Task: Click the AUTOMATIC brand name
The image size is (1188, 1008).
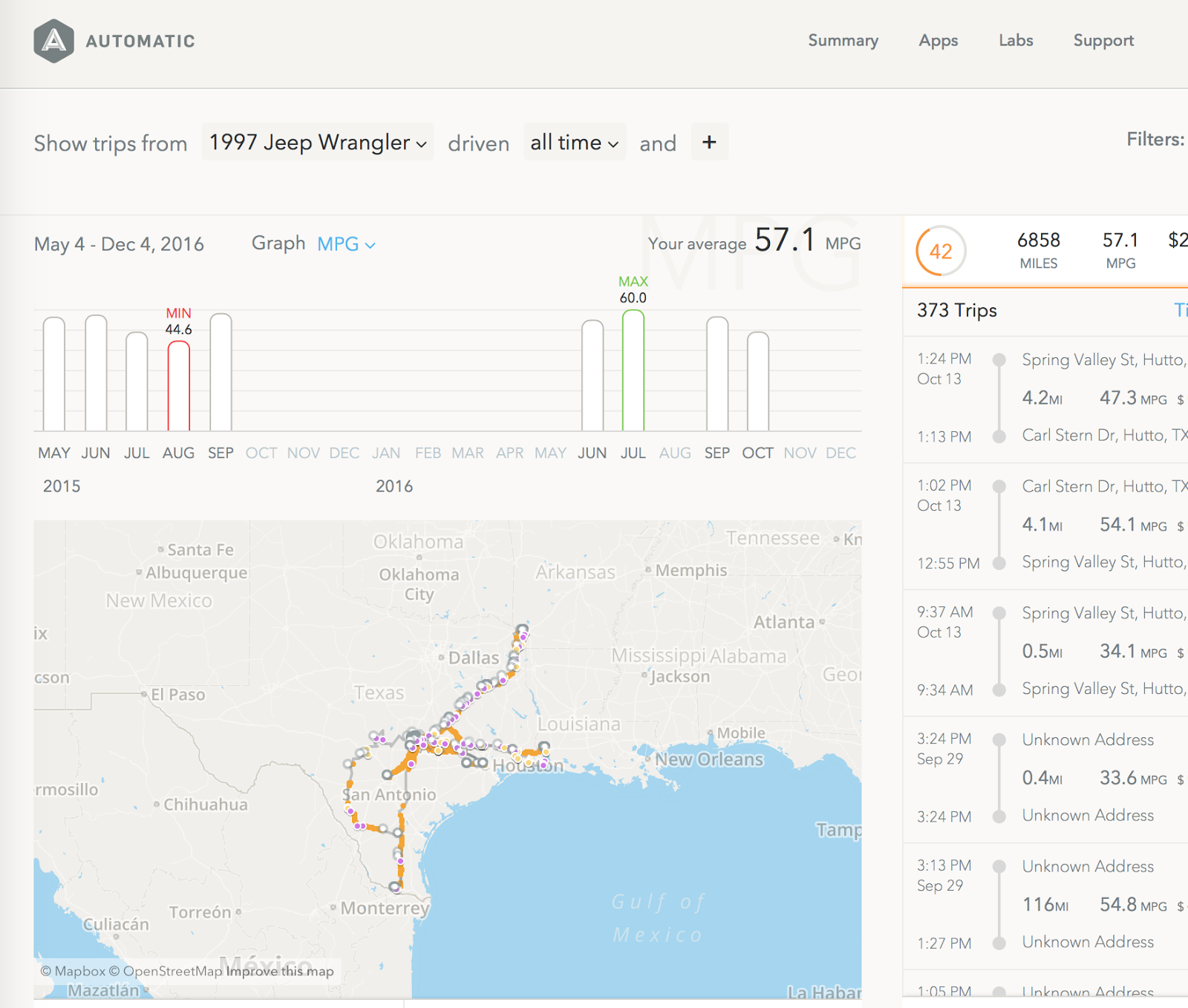Action: point(140,42)
